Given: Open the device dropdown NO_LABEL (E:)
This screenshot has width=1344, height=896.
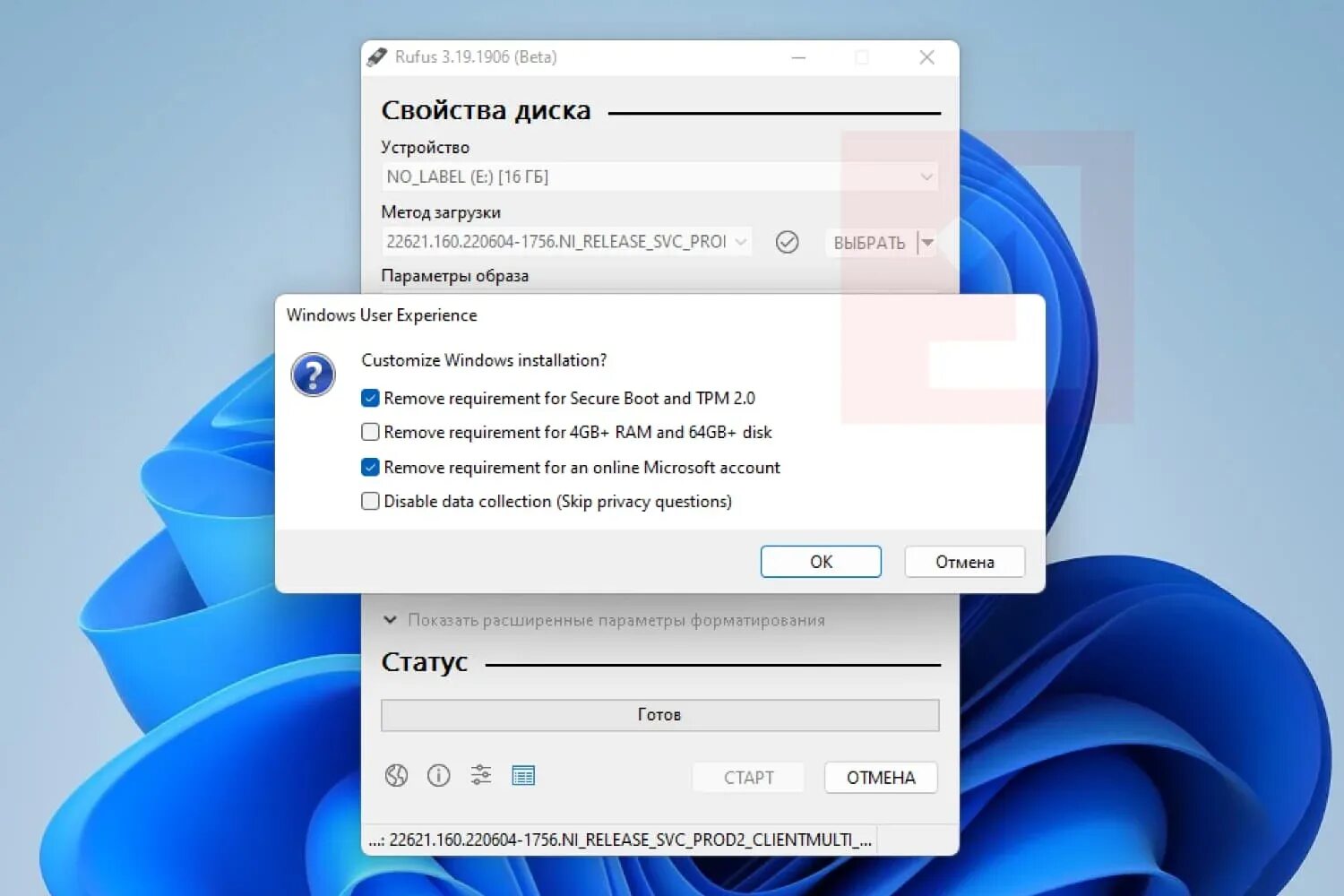Looking at the screenshot, I should [659, 177].
